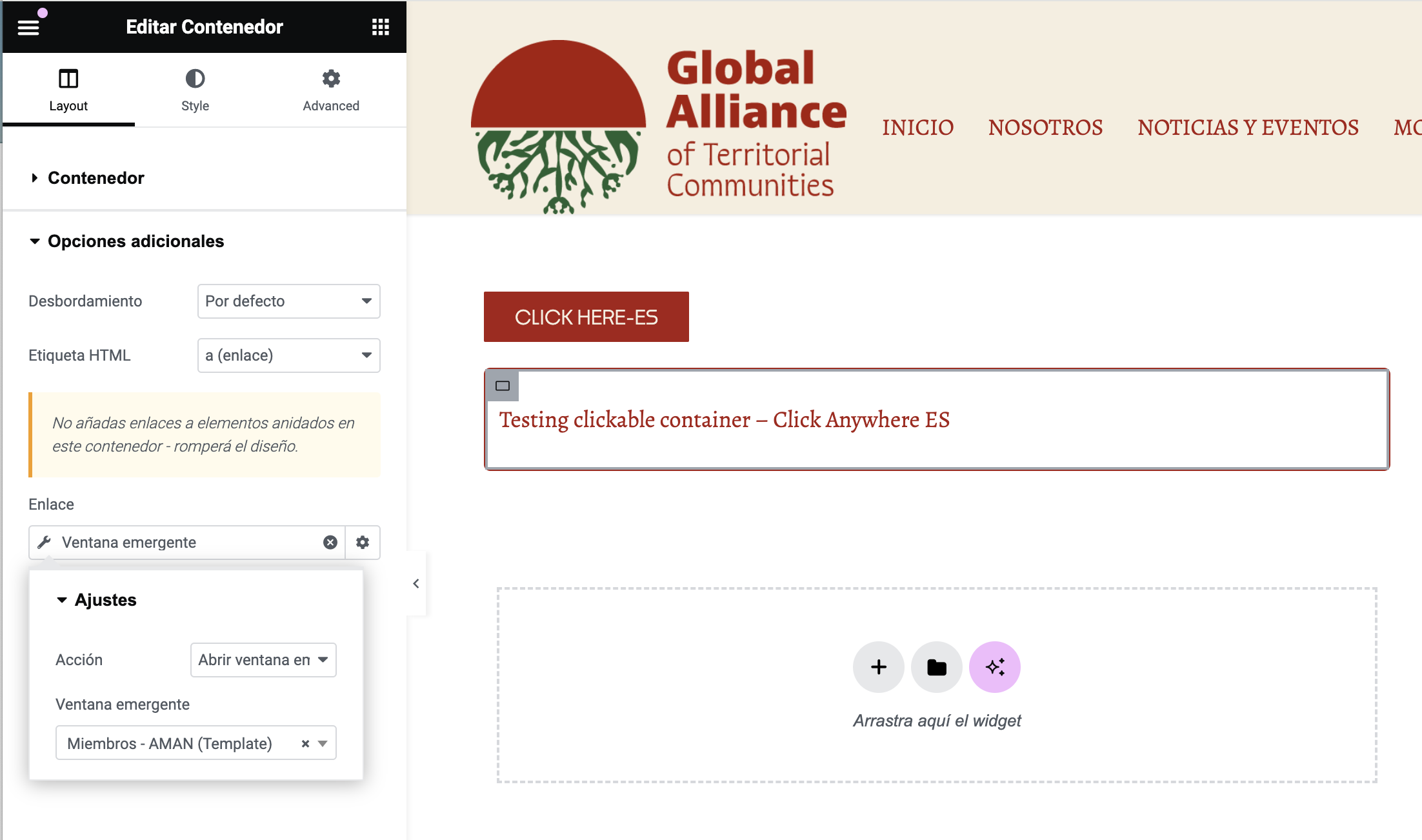Add a new container with plus
Image resolution: width=1422 pixels, height=840 pixels.
point(879,667)
